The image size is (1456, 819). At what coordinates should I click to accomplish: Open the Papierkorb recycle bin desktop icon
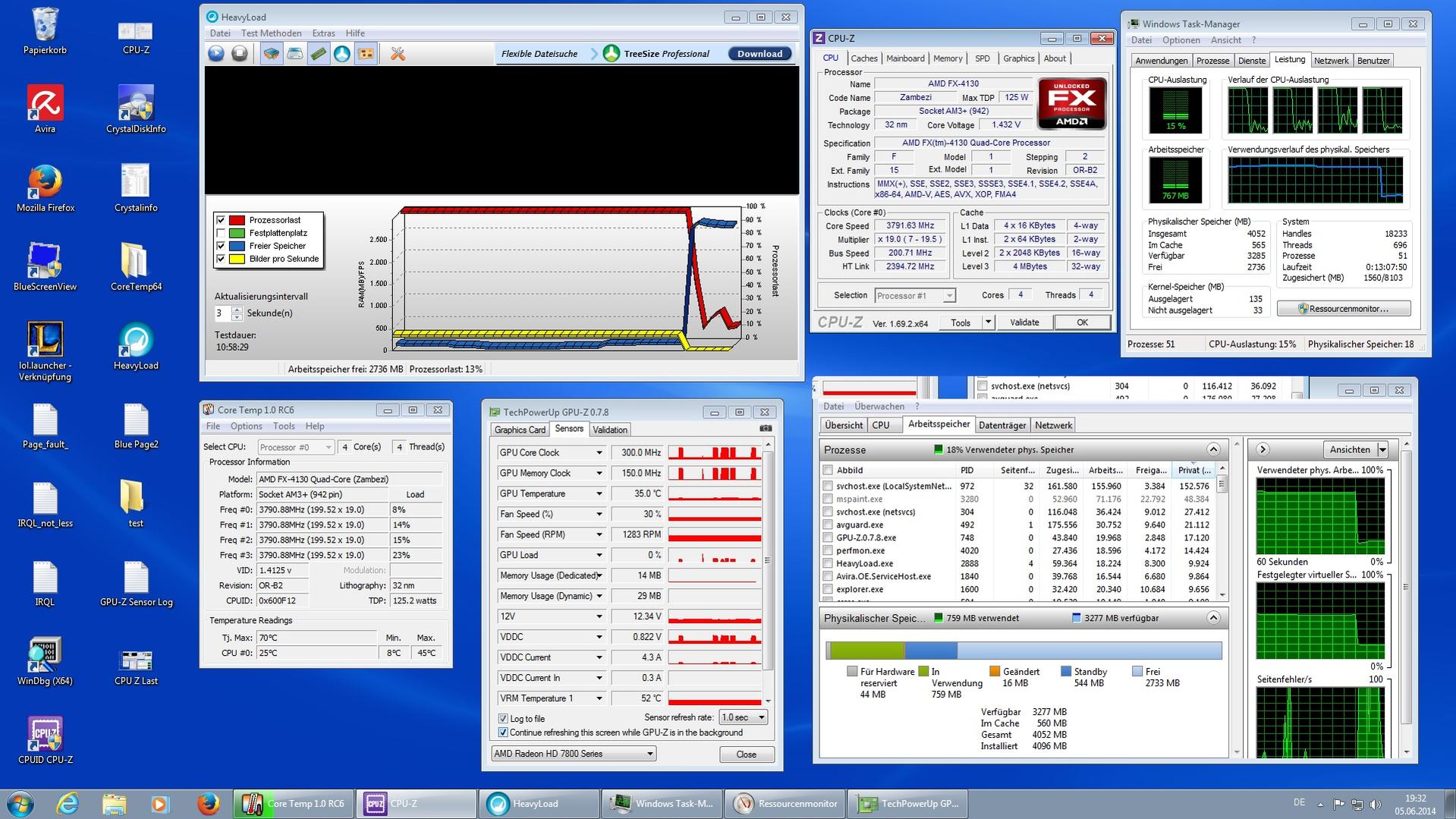45,30
